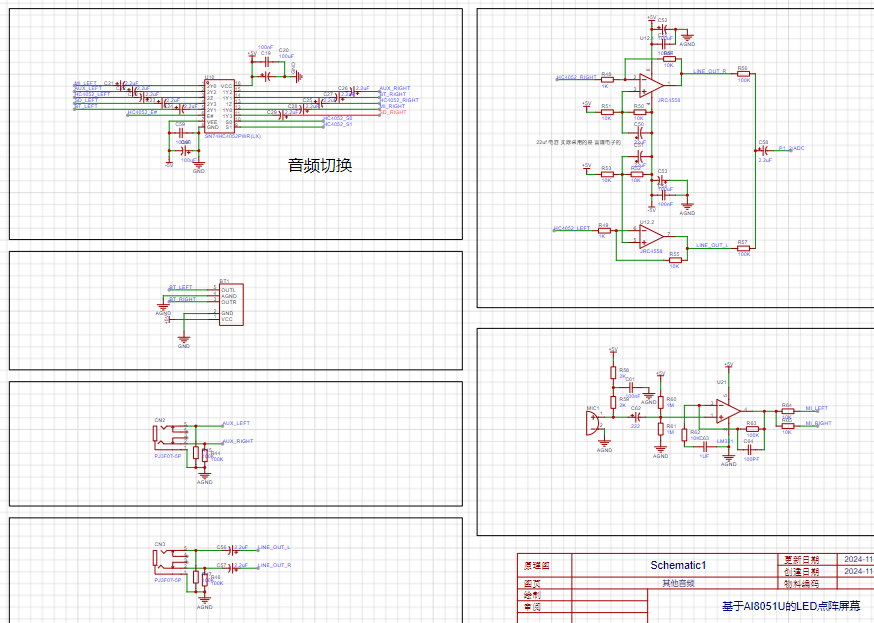Select the U12.2 JRC4558 op-amp triangle
Screen dimensions: 874x623
pos(652,235)
